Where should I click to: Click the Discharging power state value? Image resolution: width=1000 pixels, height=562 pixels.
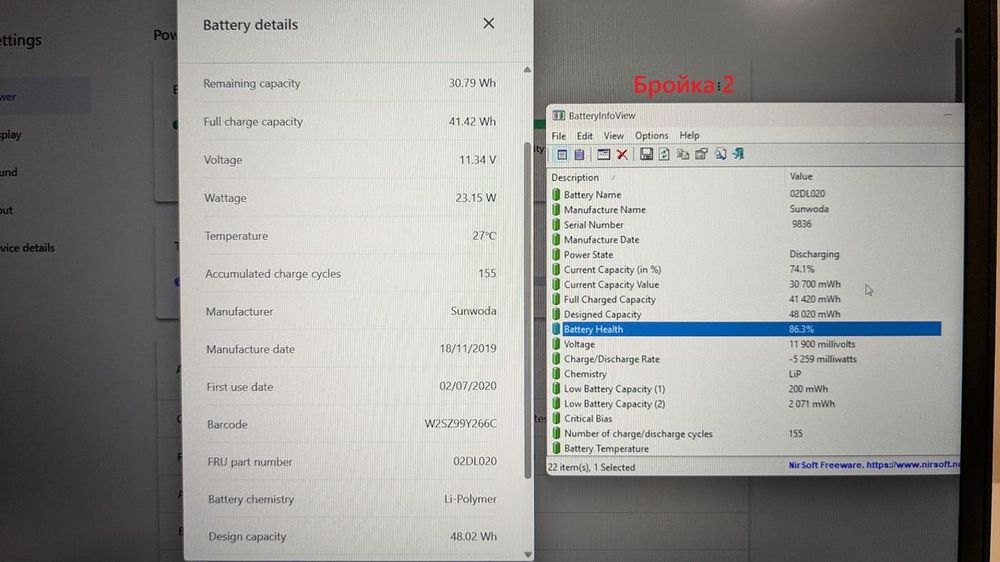814,254
